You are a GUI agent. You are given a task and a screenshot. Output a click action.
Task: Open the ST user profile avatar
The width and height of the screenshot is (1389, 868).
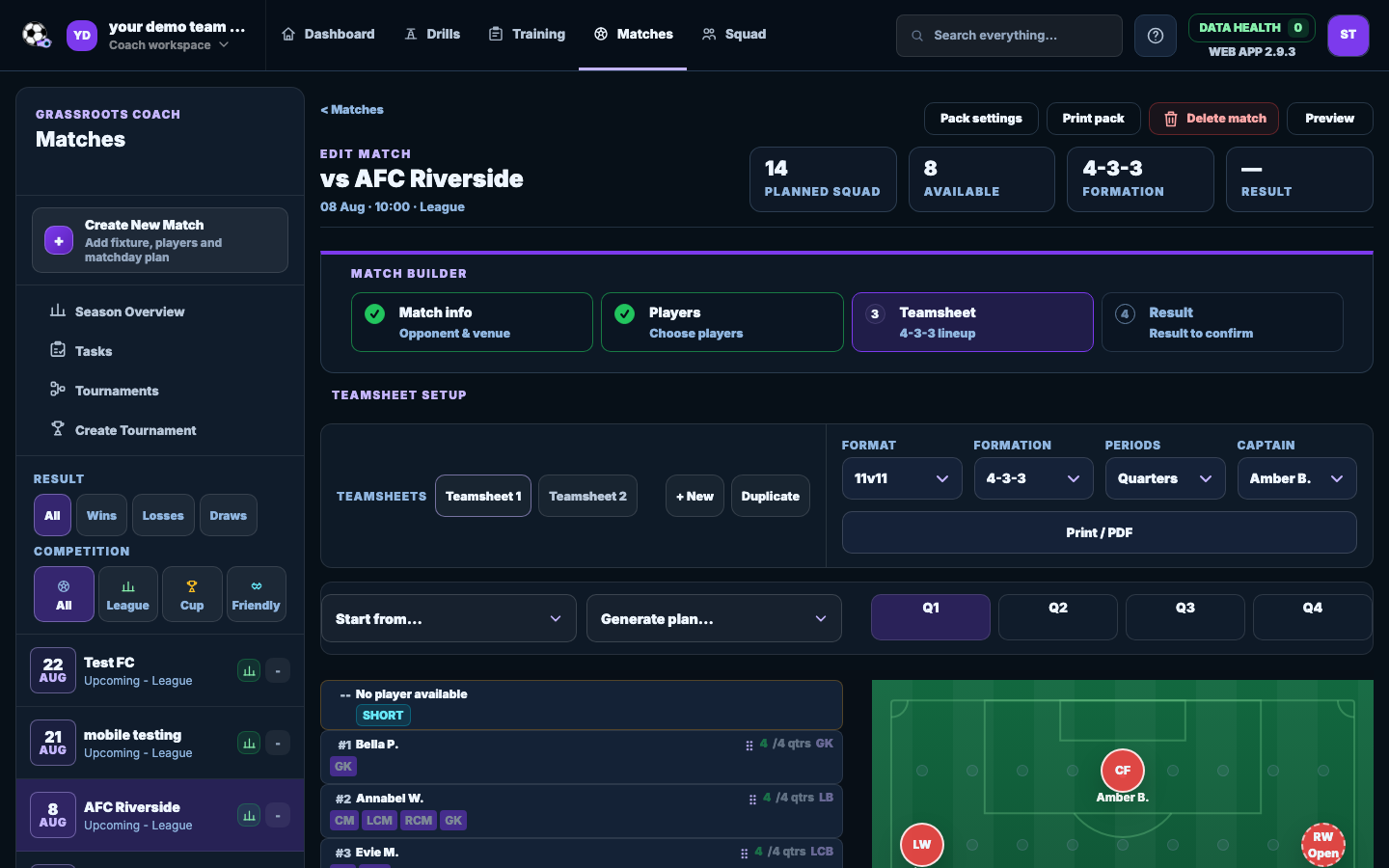[x=1348, y=36]
